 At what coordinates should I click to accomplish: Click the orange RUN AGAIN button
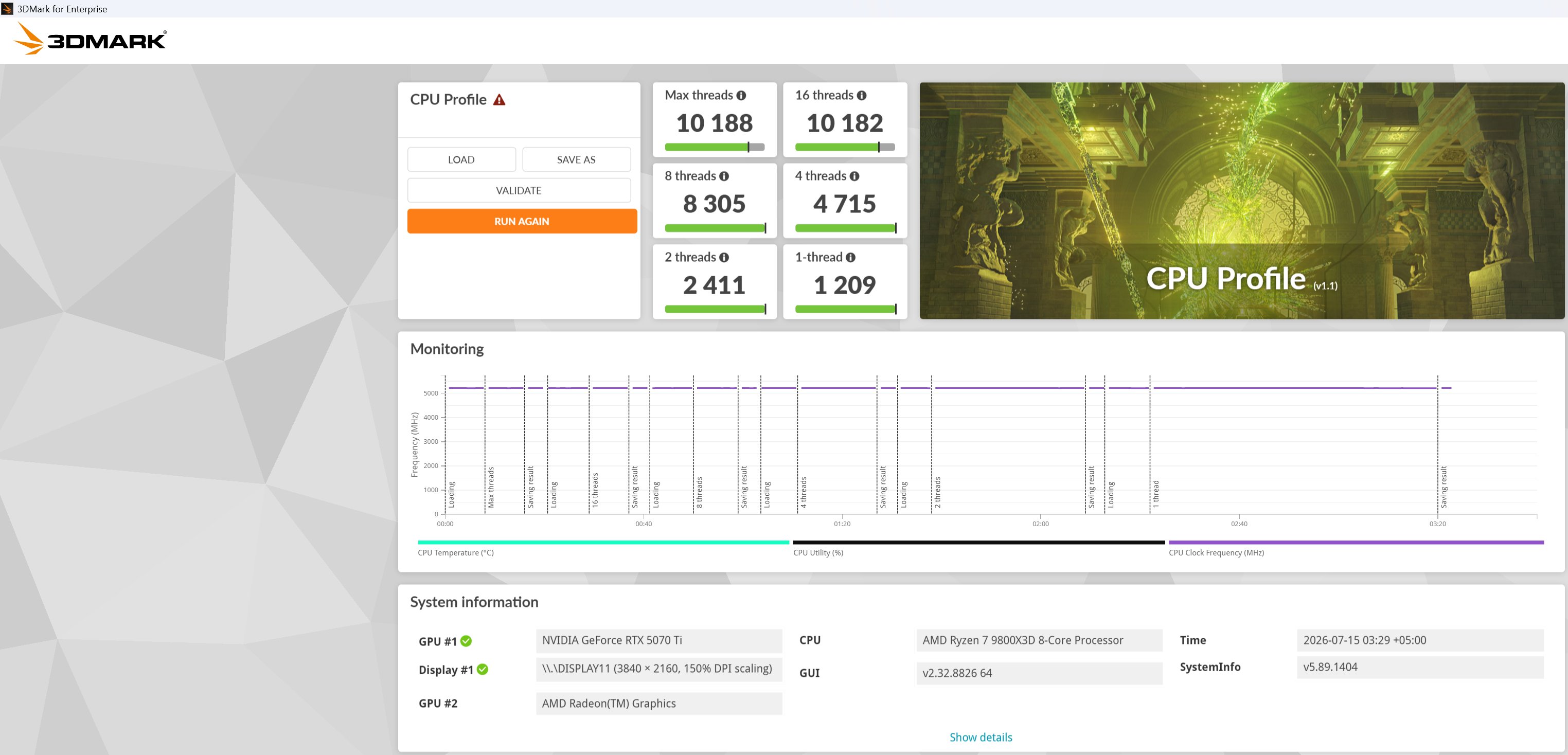tap(522, 222)
